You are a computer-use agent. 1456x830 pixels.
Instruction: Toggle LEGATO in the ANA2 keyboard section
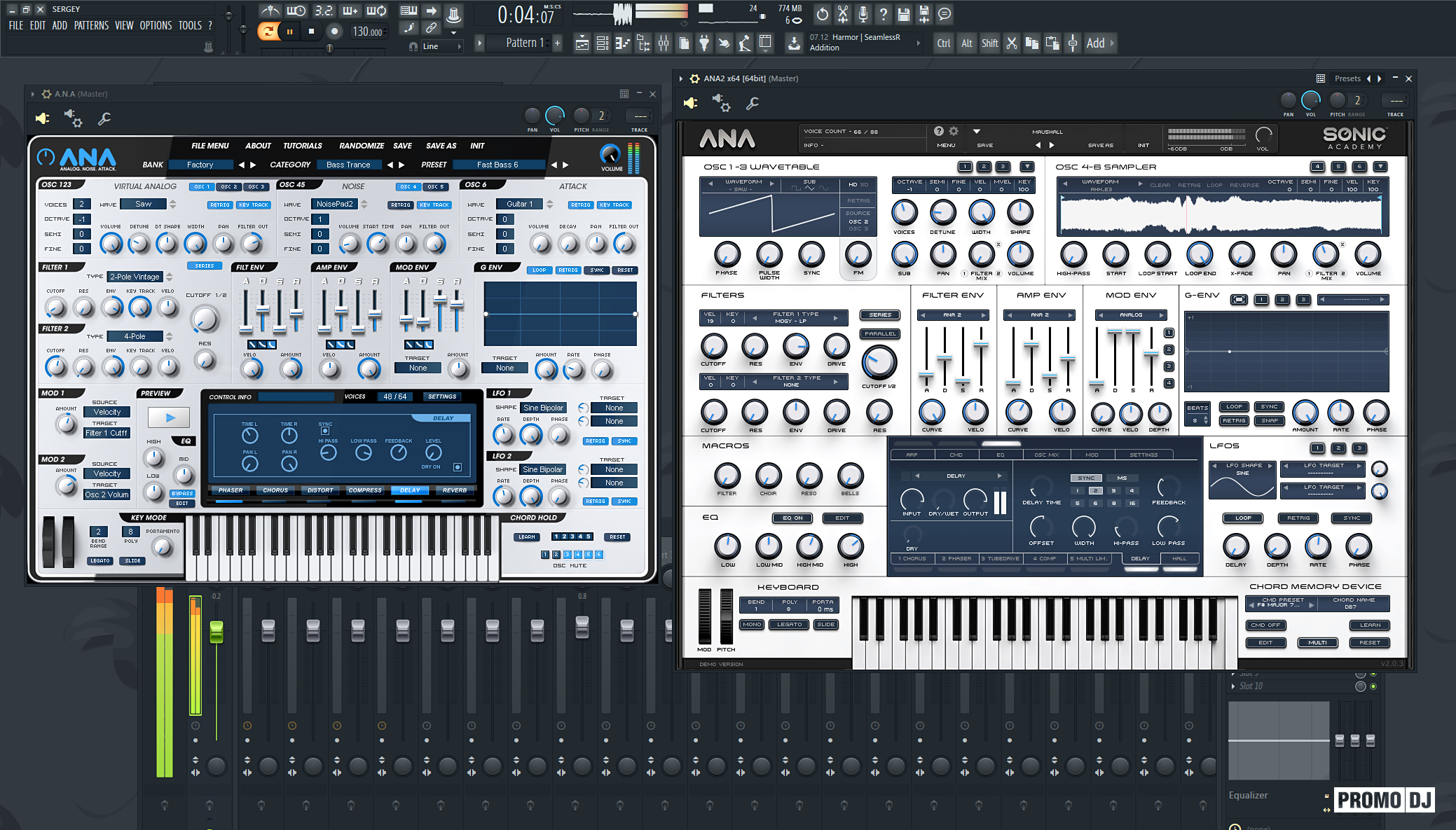click(x=789, y=625)
